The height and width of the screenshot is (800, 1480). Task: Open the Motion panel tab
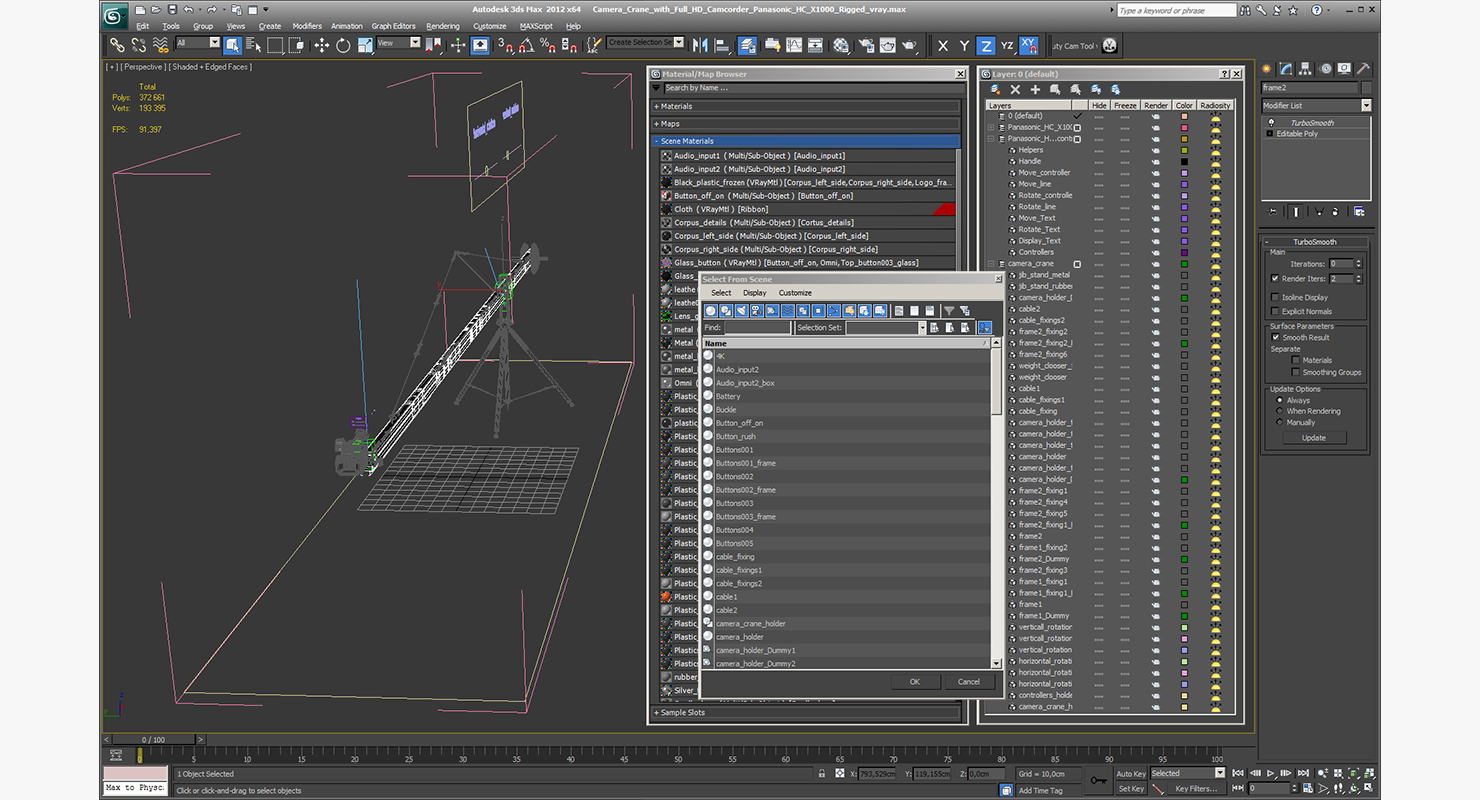click(1326, 69)
